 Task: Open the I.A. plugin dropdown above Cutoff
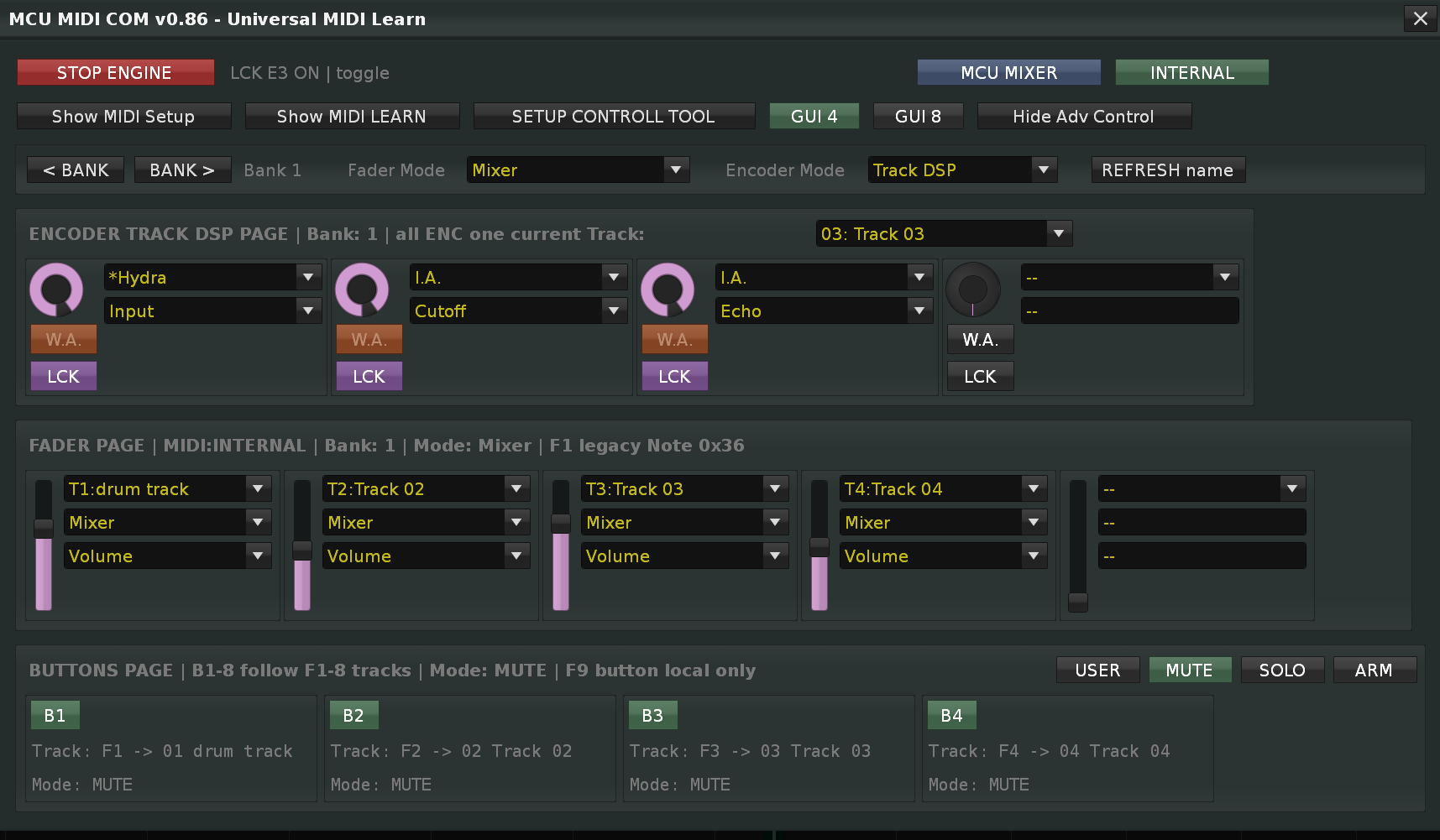(518, 278)
